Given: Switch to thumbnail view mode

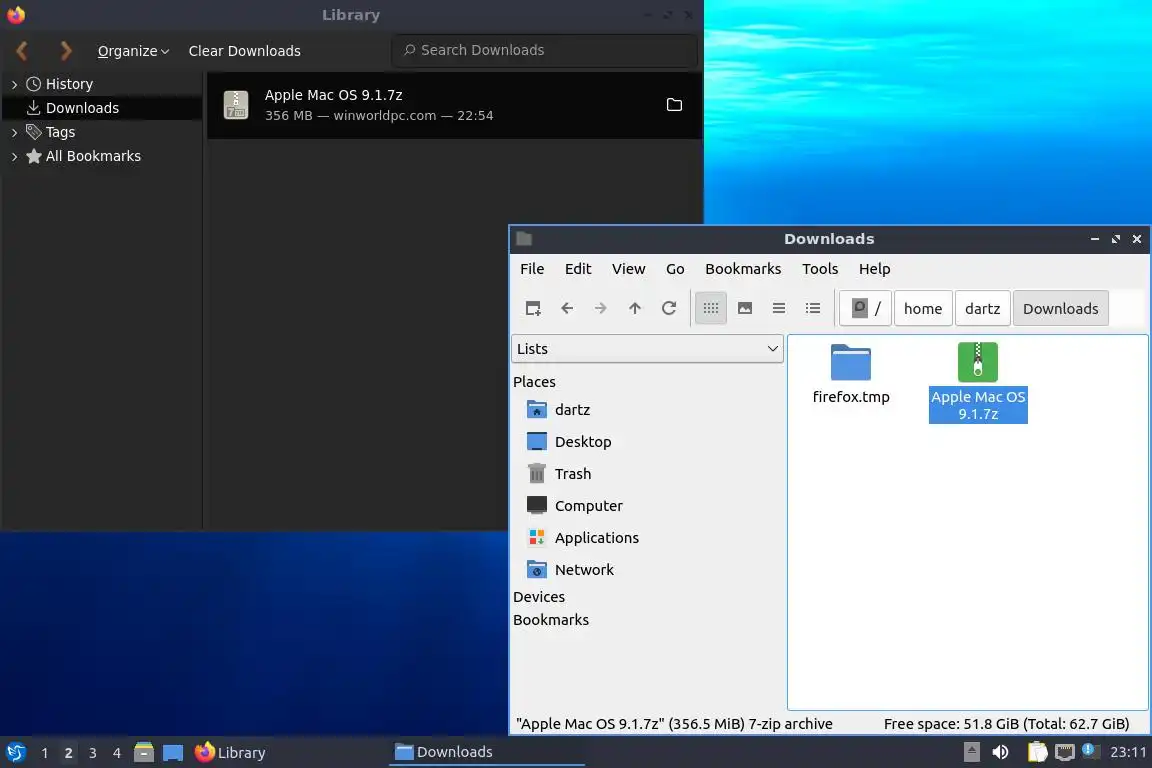Looking at the screenshot, I should (x=745, y=308).
